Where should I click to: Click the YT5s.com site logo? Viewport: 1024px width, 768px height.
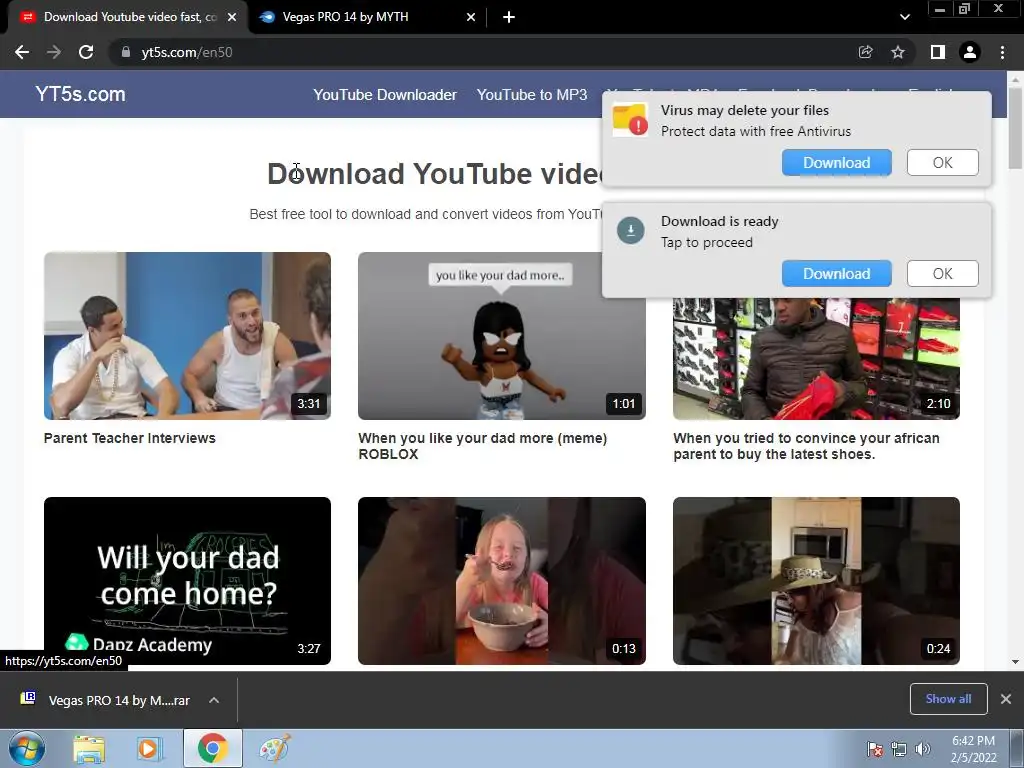80,94
